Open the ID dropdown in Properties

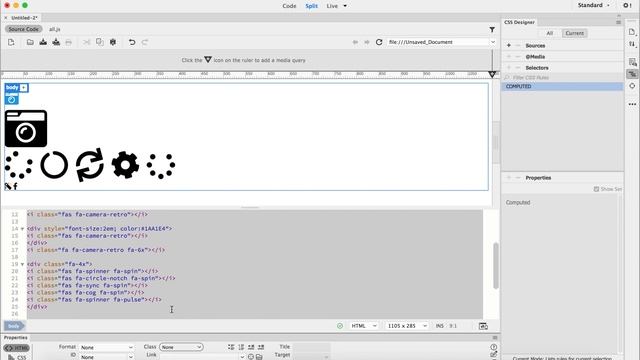coord(107,357)
